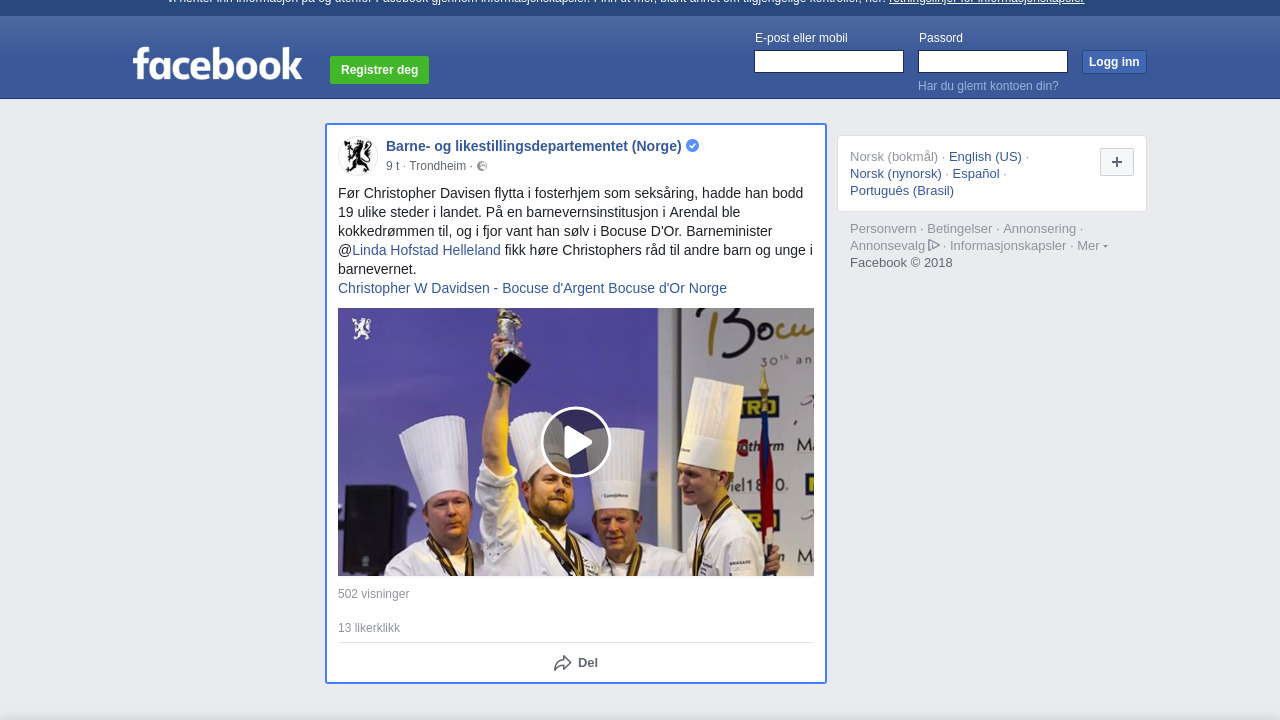1280x720 pixels.
Task: Click the Passord input field
Action: coord(992,62)
